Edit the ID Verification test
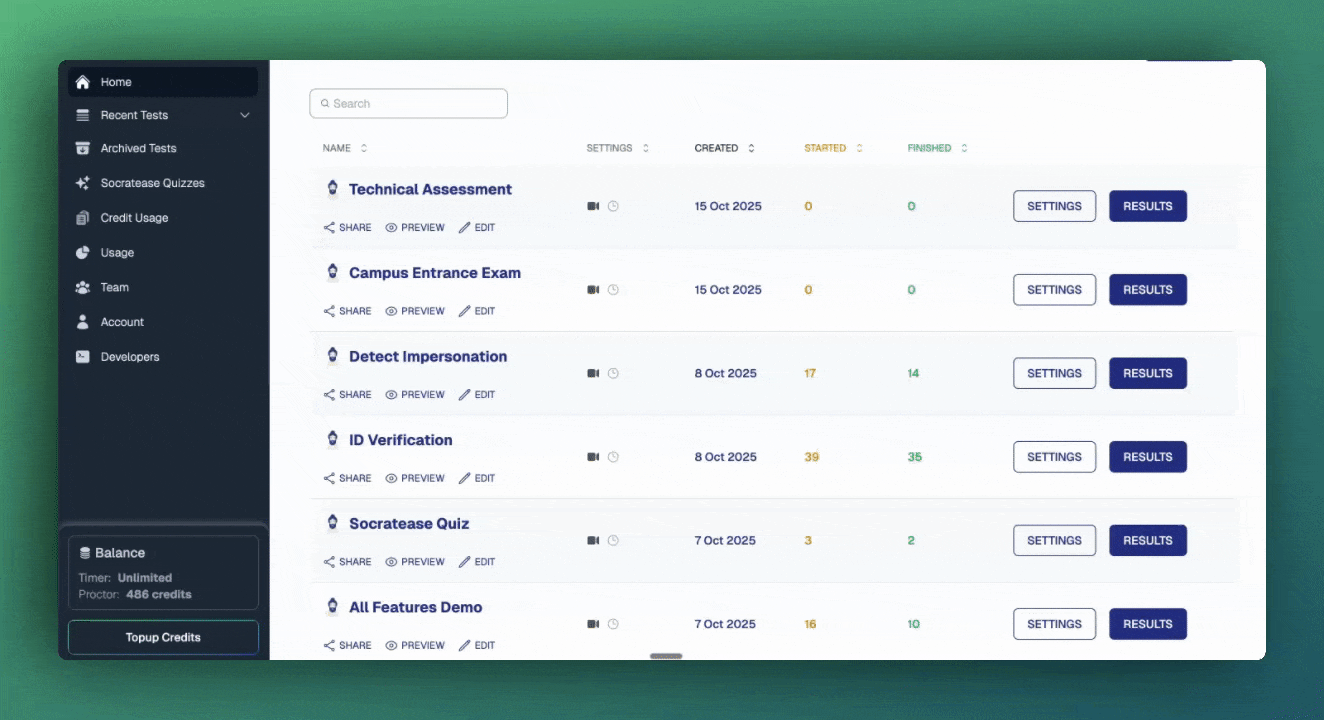This screenshot has height=720, width=1324. pos(477,478)
